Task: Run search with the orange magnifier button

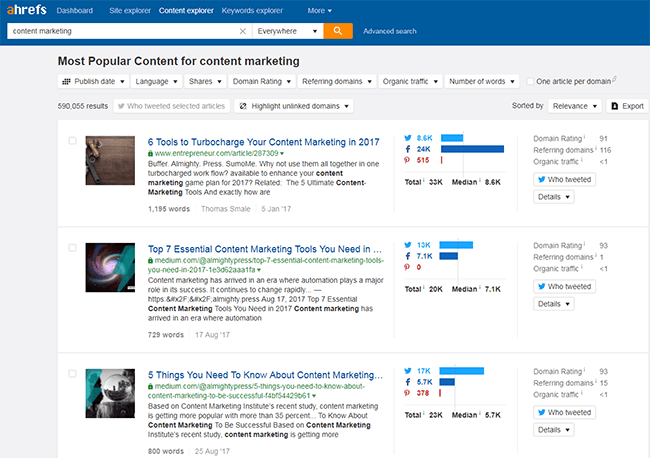Action: [x=338, y=31]
